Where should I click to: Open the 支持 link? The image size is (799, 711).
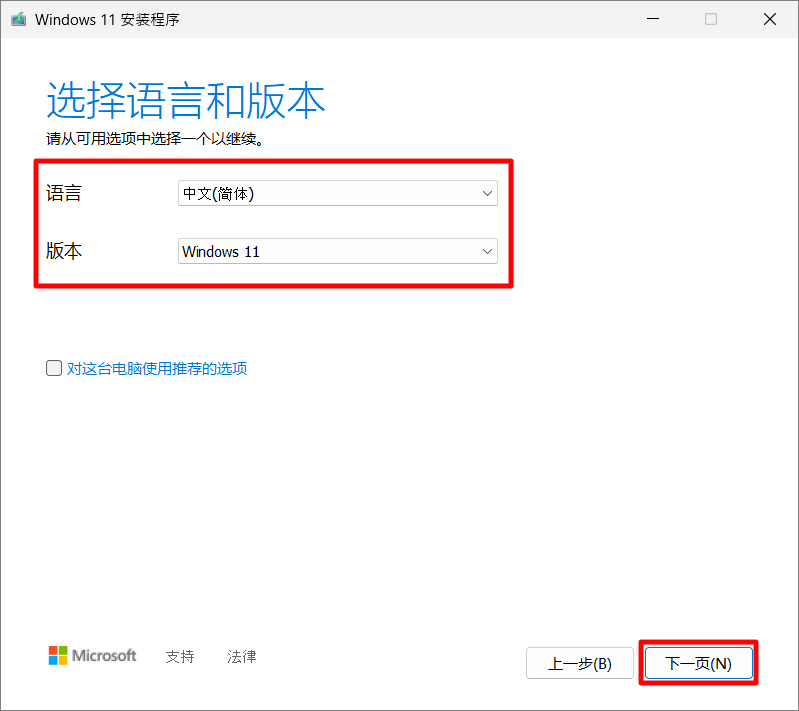pyautogui.click(x=180, y=656)
